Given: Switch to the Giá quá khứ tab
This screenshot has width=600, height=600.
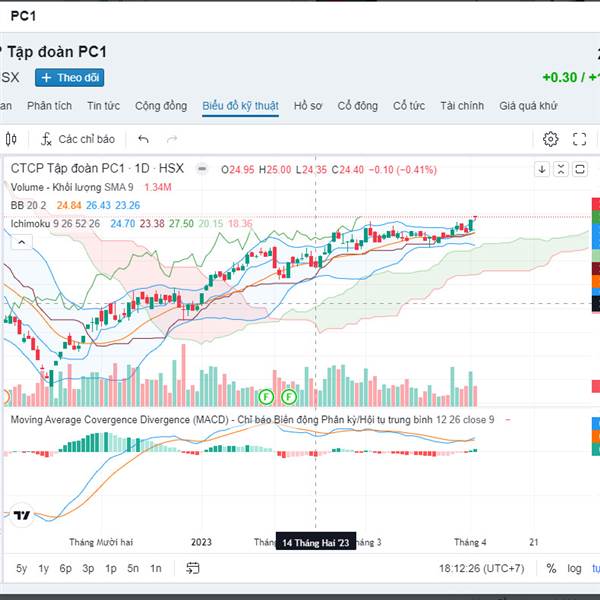Looking at the screenshot, I should pyautogui.click(x=528, y=106).
